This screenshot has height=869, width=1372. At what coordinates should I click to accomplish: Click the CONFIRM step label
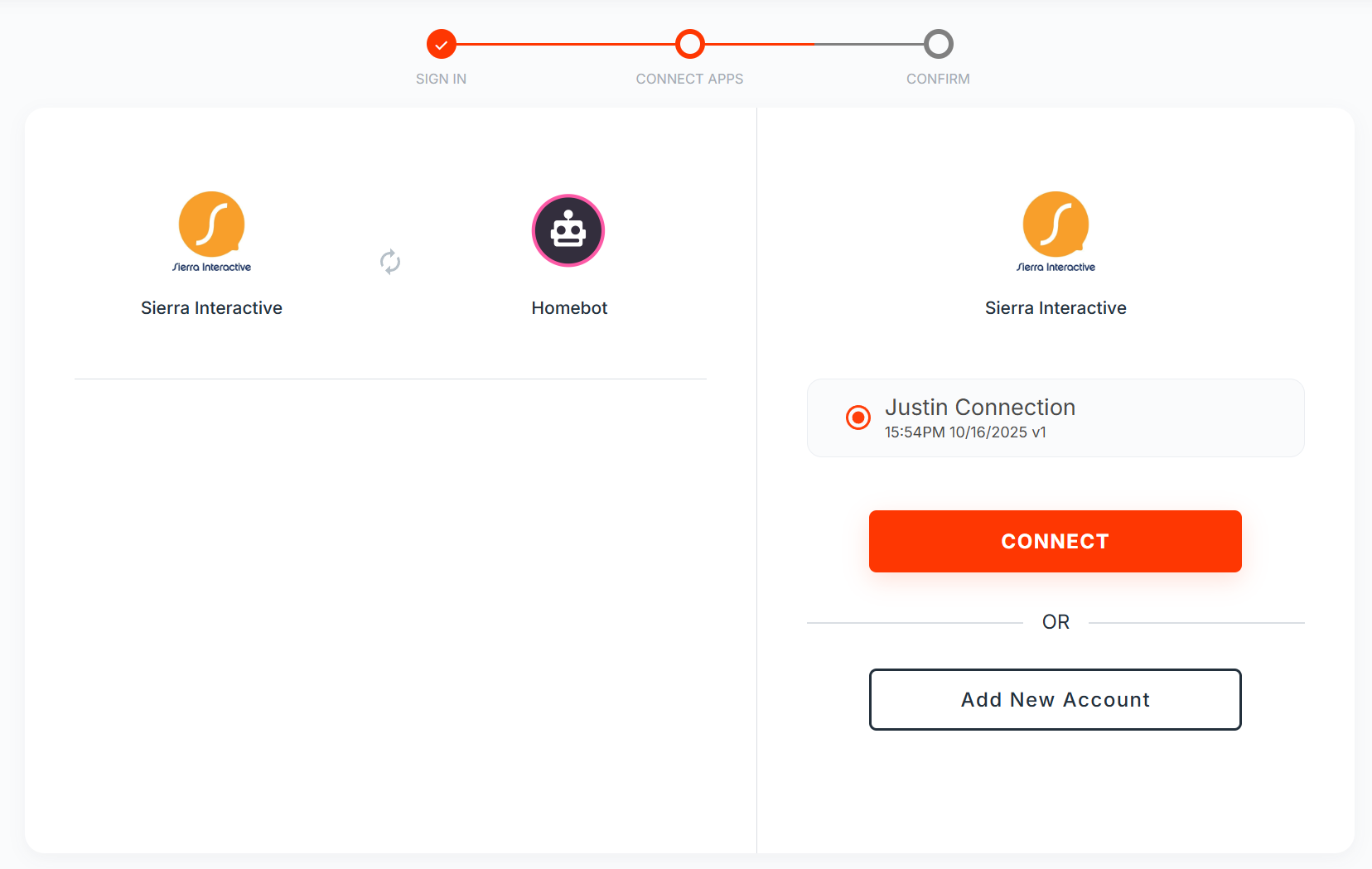(938, 79)
